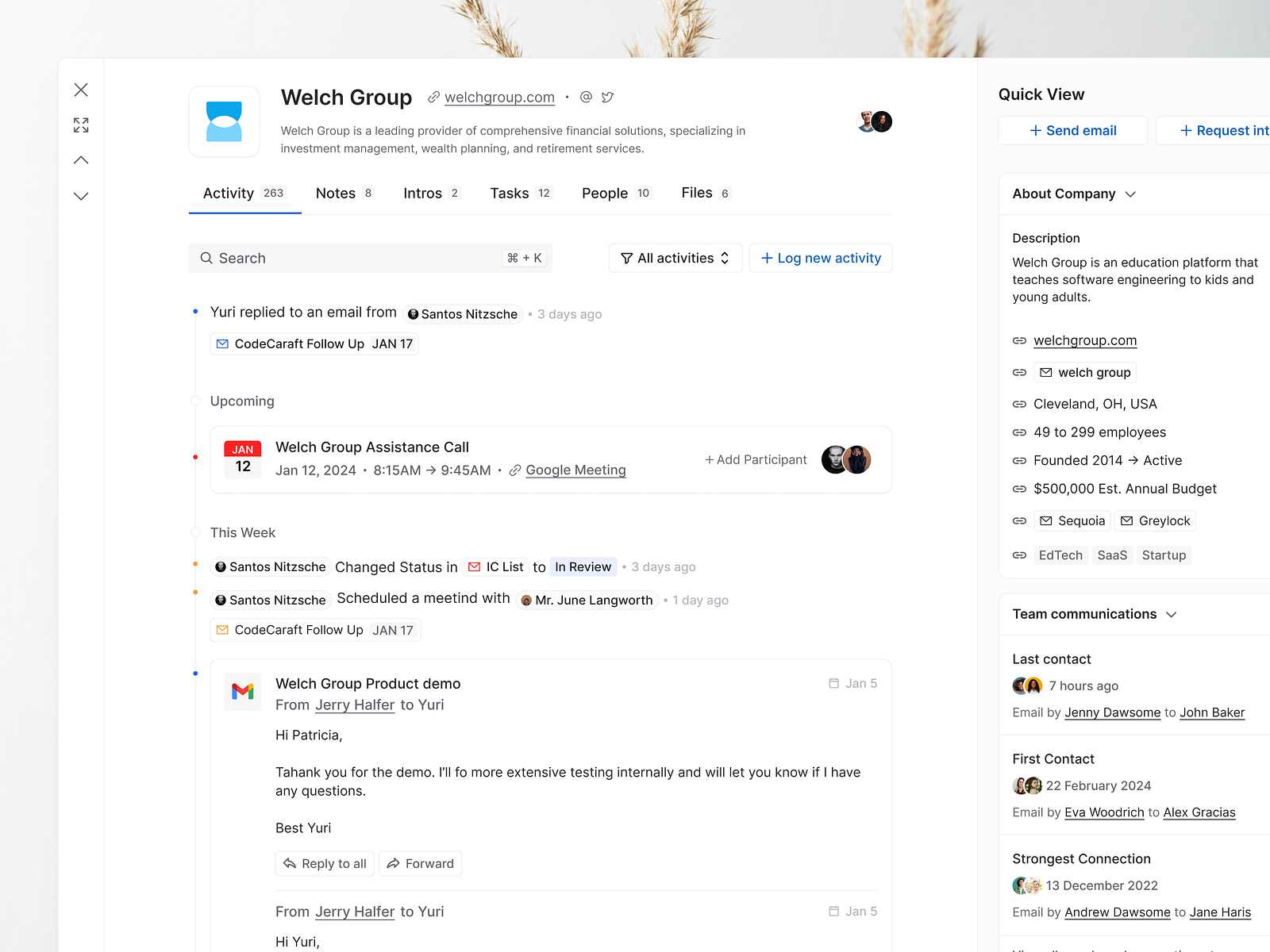Screen dimensions: 1270x952
Task: Click participant avatars on Assistance Call
Action: (846, 459)
